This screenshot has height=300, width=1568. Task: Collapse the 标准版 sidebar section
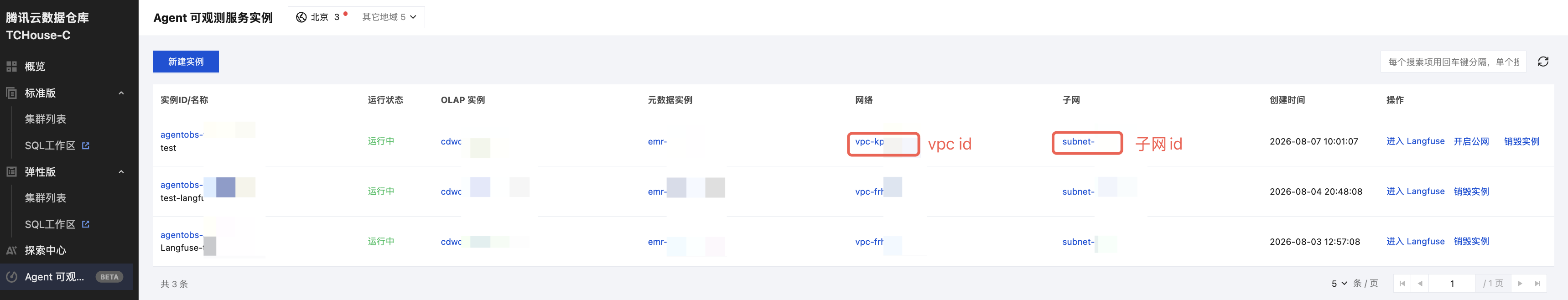point(121,93)
